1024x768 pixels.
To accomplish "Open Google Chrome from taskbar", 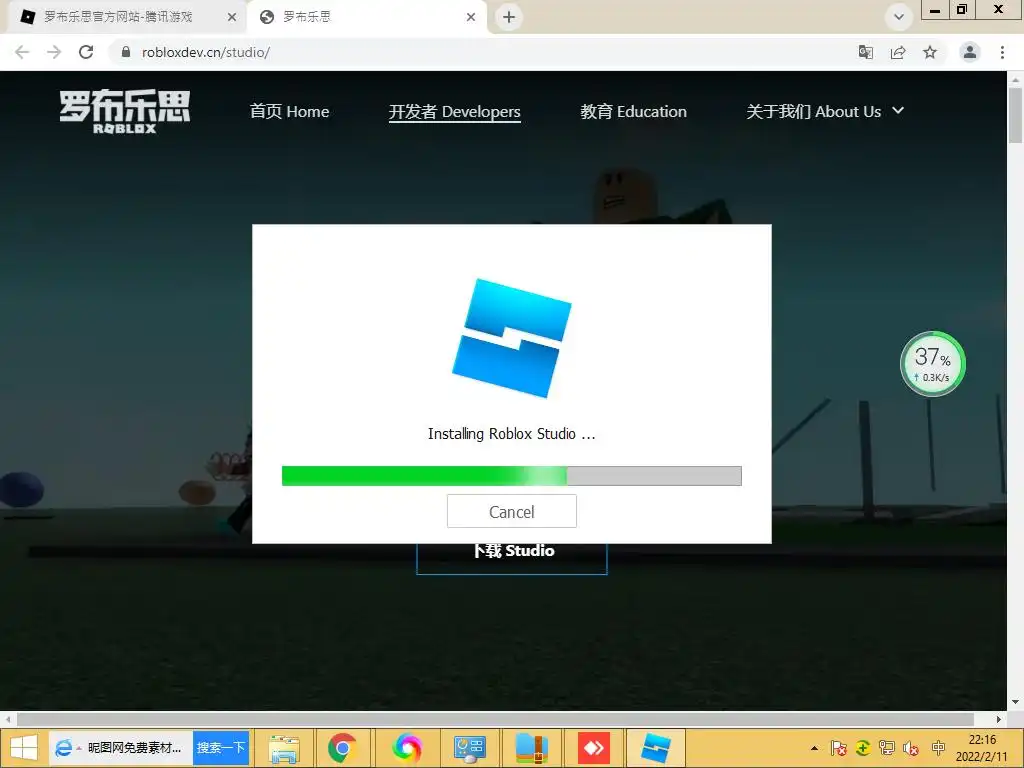I will pyautogui.click(x=343, y=748).
